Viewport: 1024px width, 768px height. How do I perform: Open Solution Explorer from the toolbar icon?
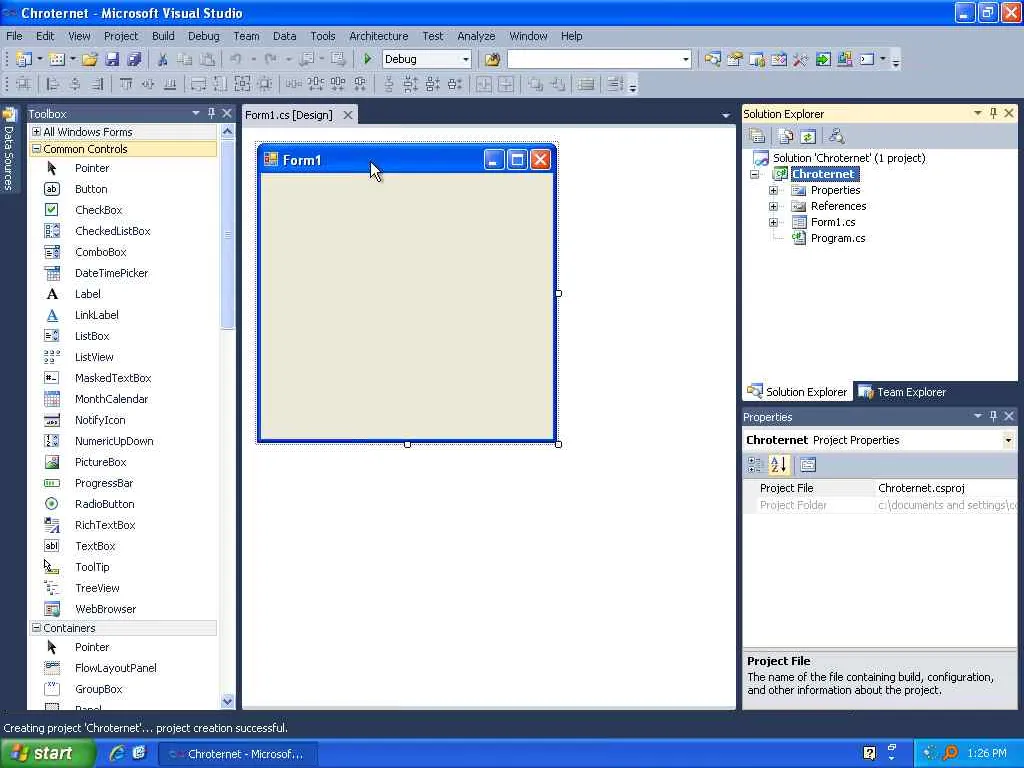pyautogui.click(x=712, y=59)
